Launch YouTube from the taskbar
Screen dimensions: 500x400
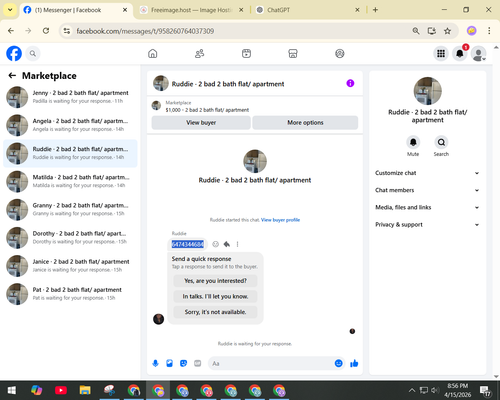61,390
